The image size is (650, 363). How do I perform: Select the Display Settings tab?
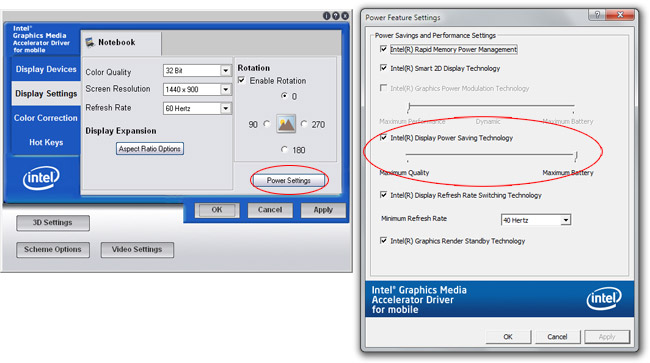tap(46, 94)
